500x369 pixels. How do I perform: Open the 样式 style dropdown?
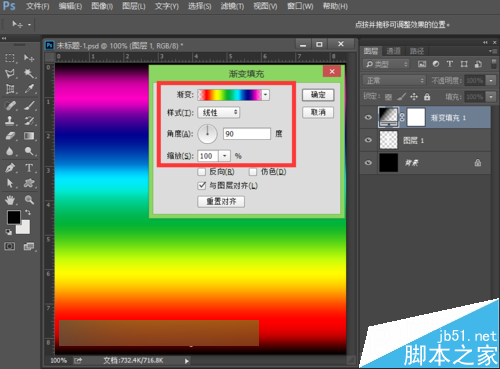point(219,113)
